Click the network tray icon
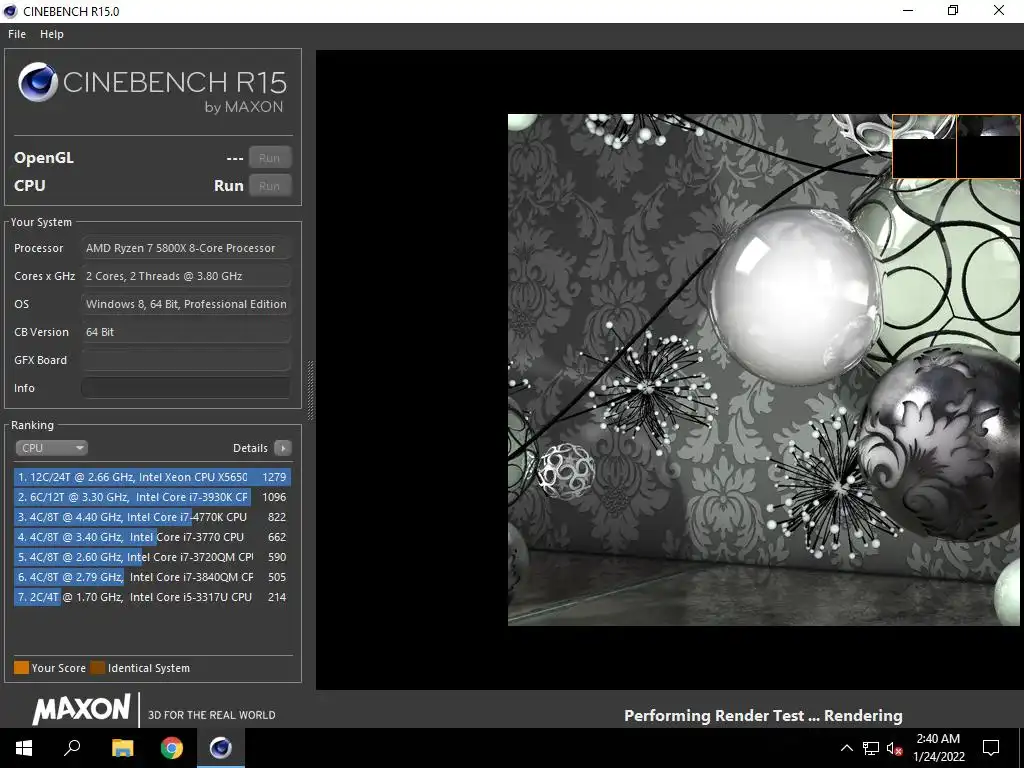Viewport: 1024px width, 768px height. click(871, 748)
